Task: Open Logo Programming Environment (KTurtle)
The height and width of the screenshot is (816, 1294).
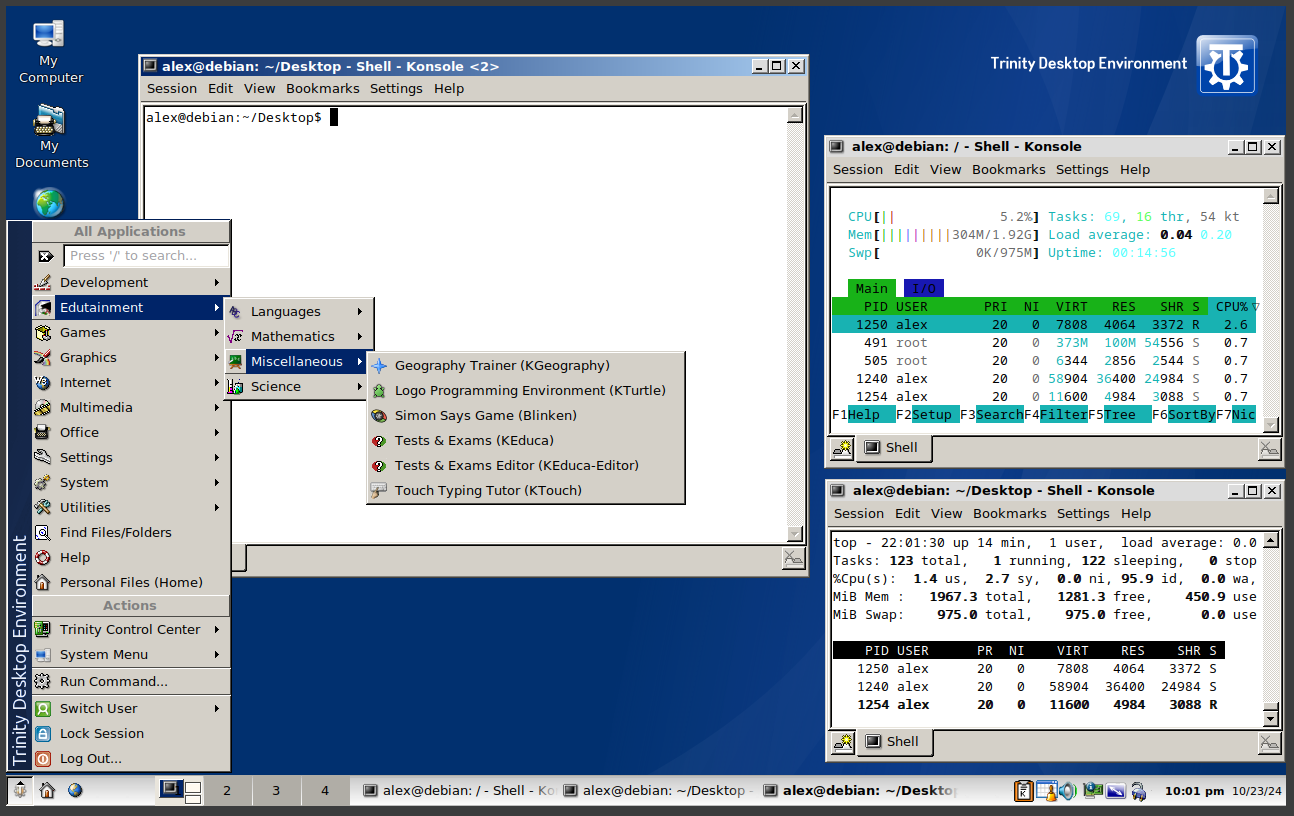Action: coord(529,391)
